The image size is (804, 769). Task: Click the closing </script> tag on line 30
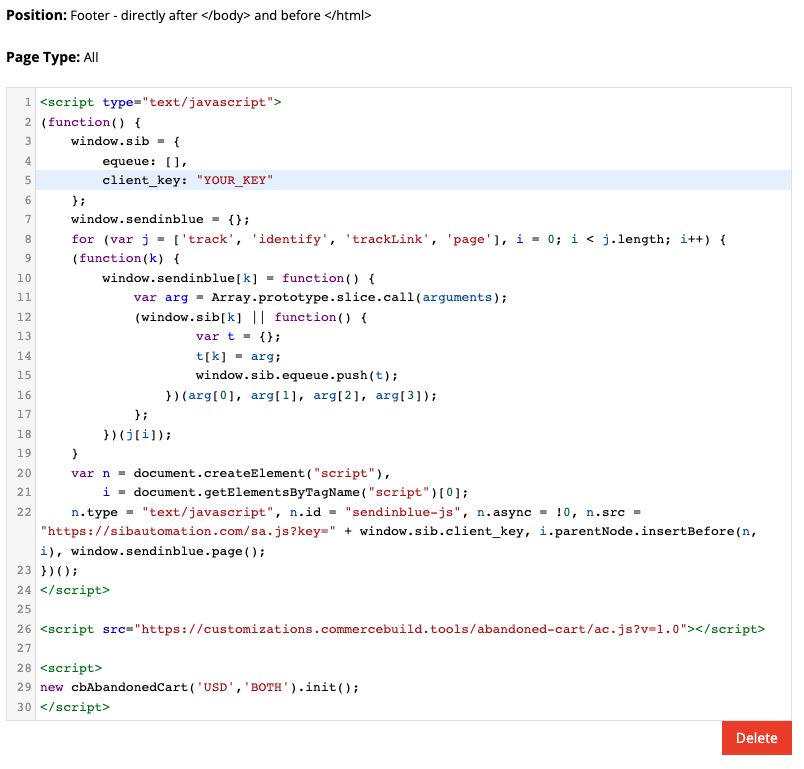(x=75, y=707)
